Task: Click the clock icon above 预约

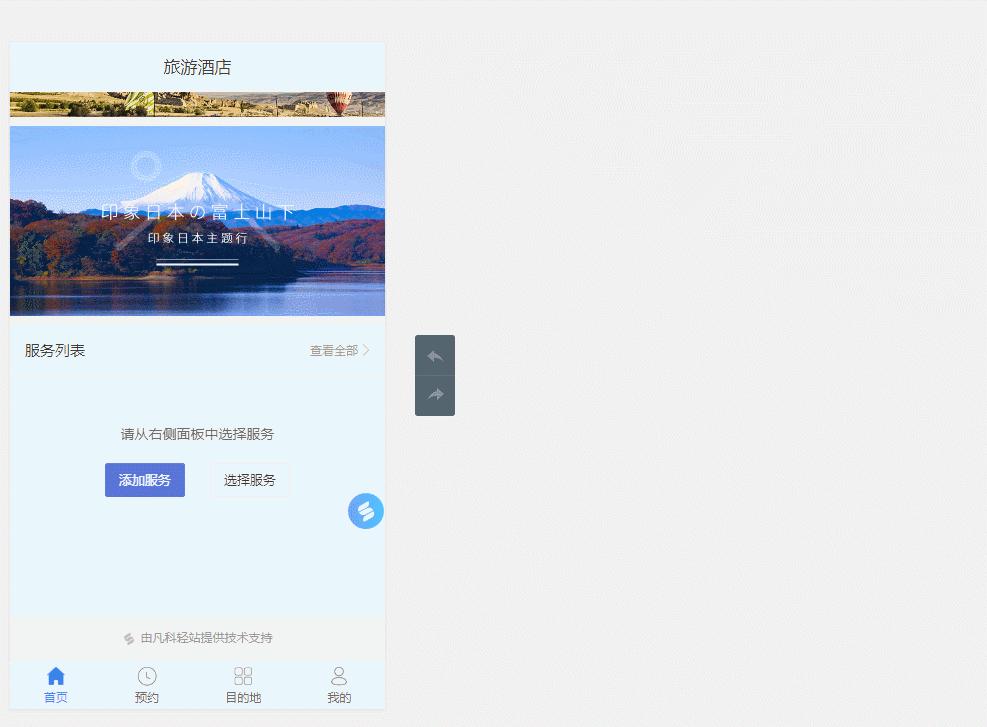Action: pos(147,674)
